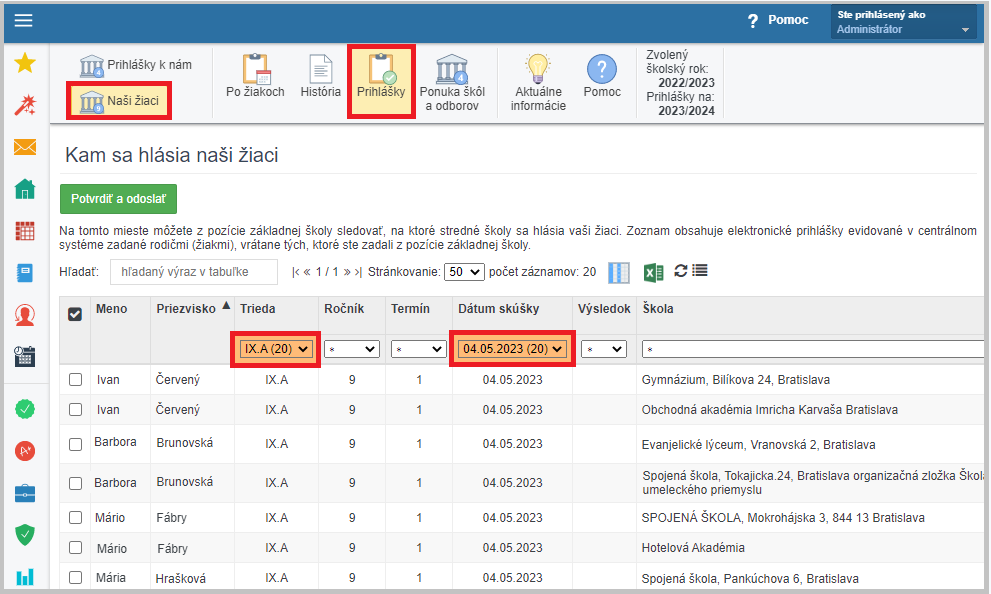The width and height of the screenshot is (991, 594).
Task: Go to the home house icon
Action: (x=25, y=189)
